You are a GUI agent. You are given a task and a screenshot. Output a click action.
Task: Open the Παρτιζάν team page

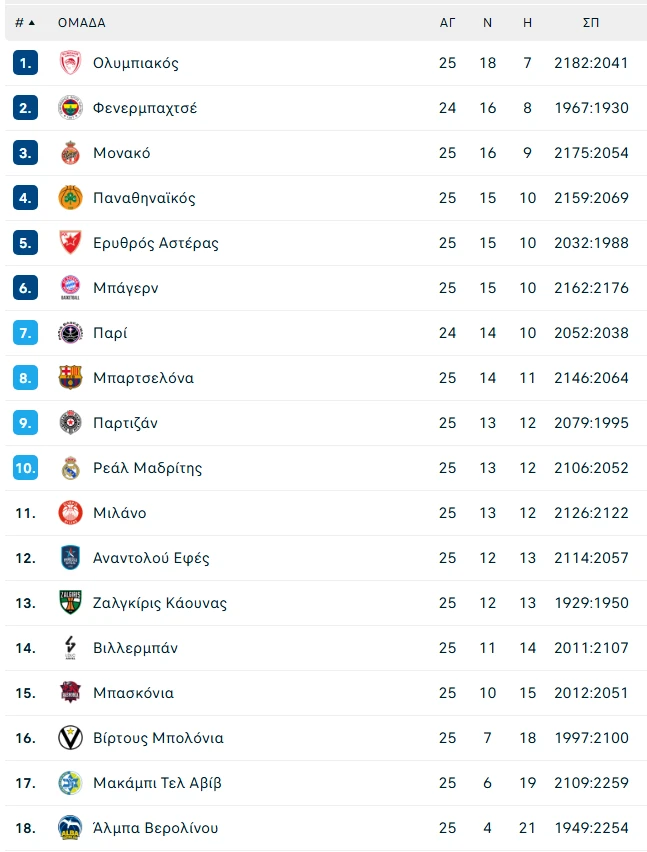(125, 423)
